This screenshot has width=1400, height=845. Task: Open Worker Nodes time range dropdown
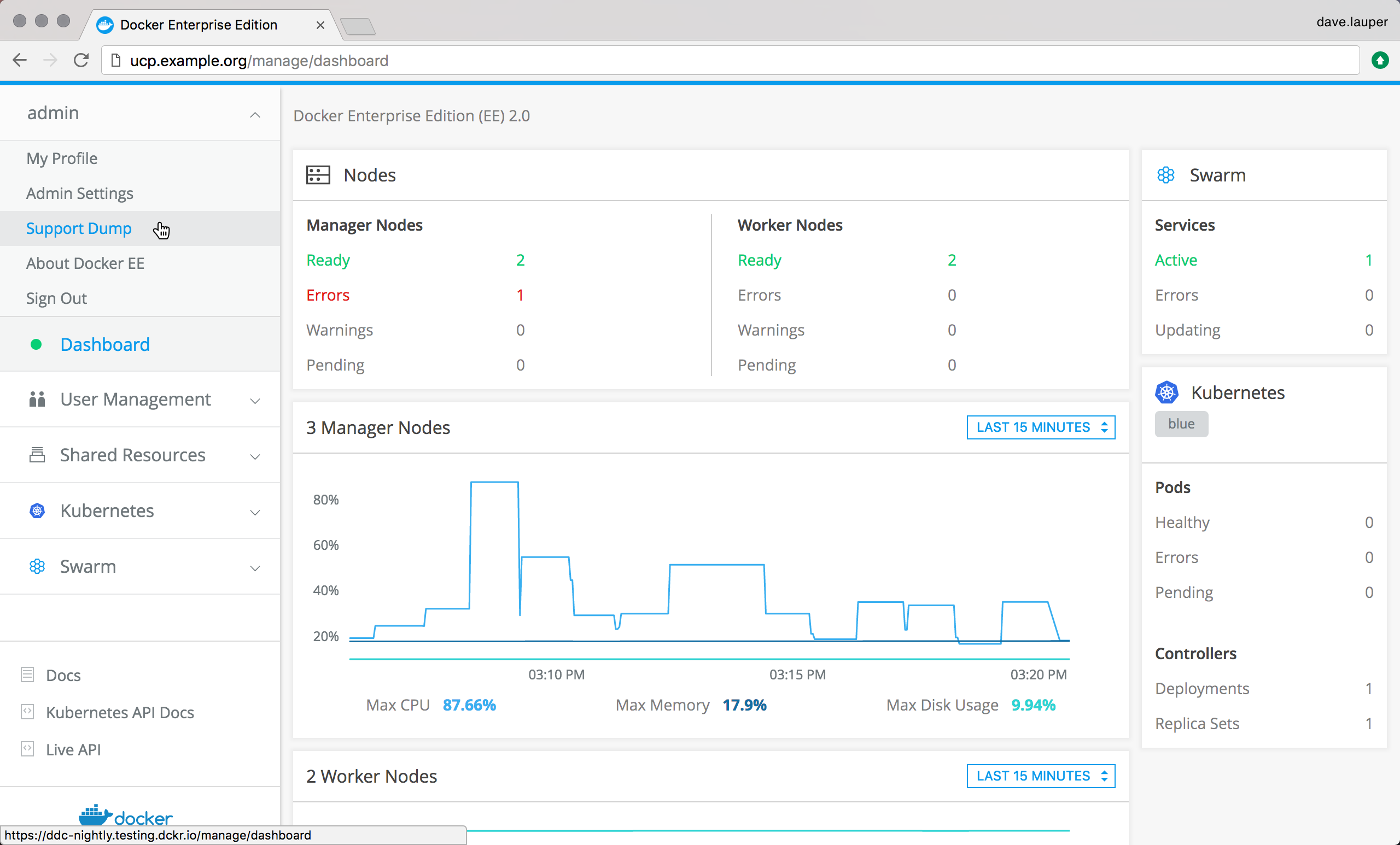click(x=1040, y=776)
